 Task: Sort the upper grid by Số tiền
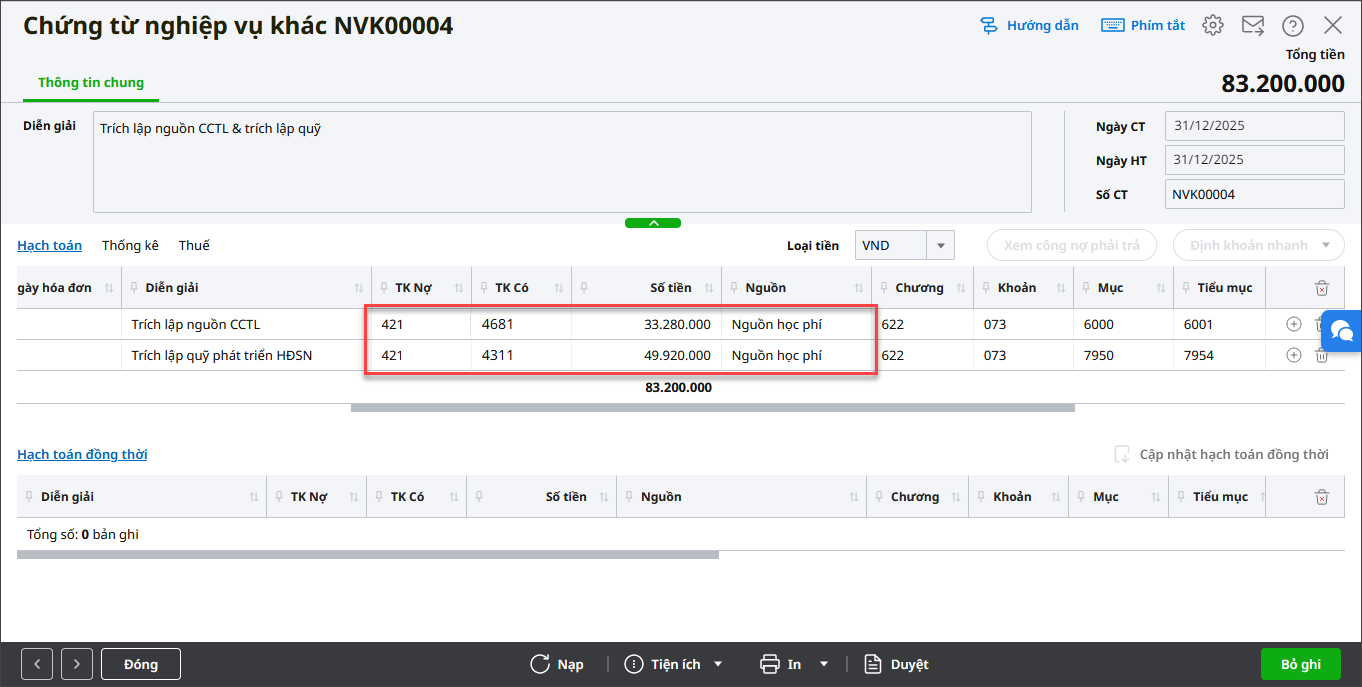[x=709, y=288]
